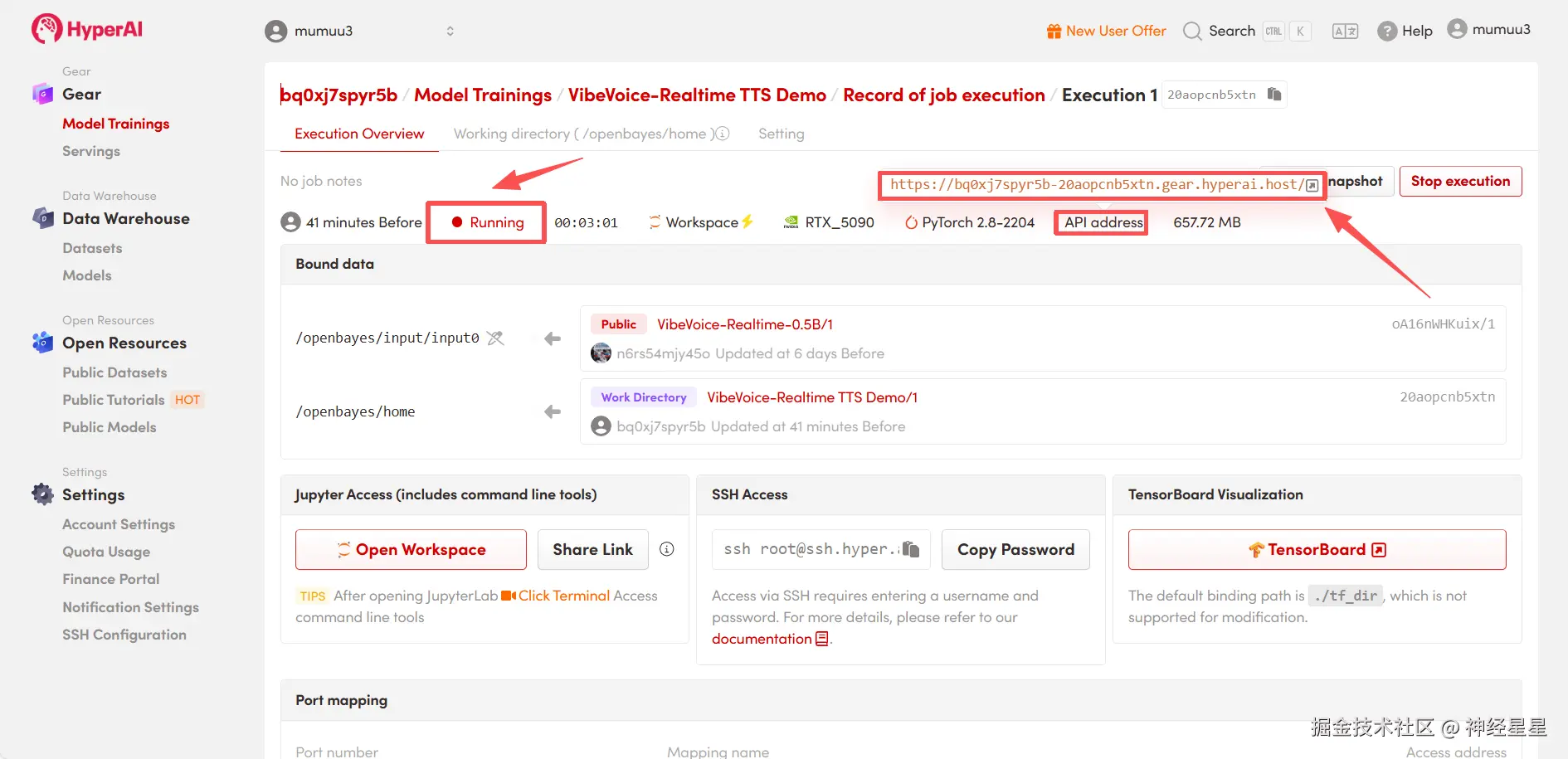Image resolution: width=1568 pixels, height=759 pixels.
Task: Switch to the Execution Overview tab
Action: click(359, 134)
